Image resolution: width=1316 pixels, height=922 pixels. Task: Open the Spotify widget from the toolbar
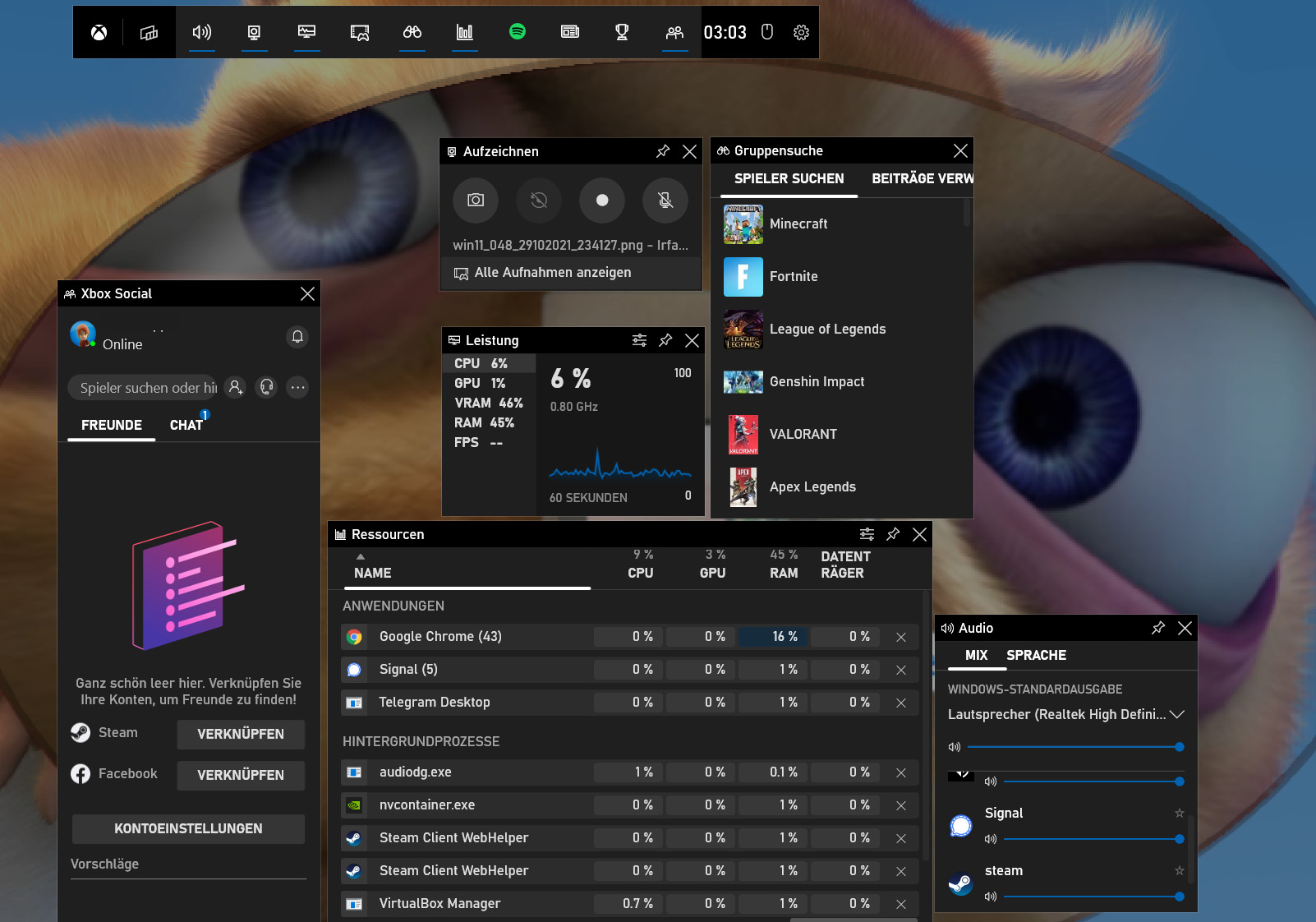click(517, 32)
